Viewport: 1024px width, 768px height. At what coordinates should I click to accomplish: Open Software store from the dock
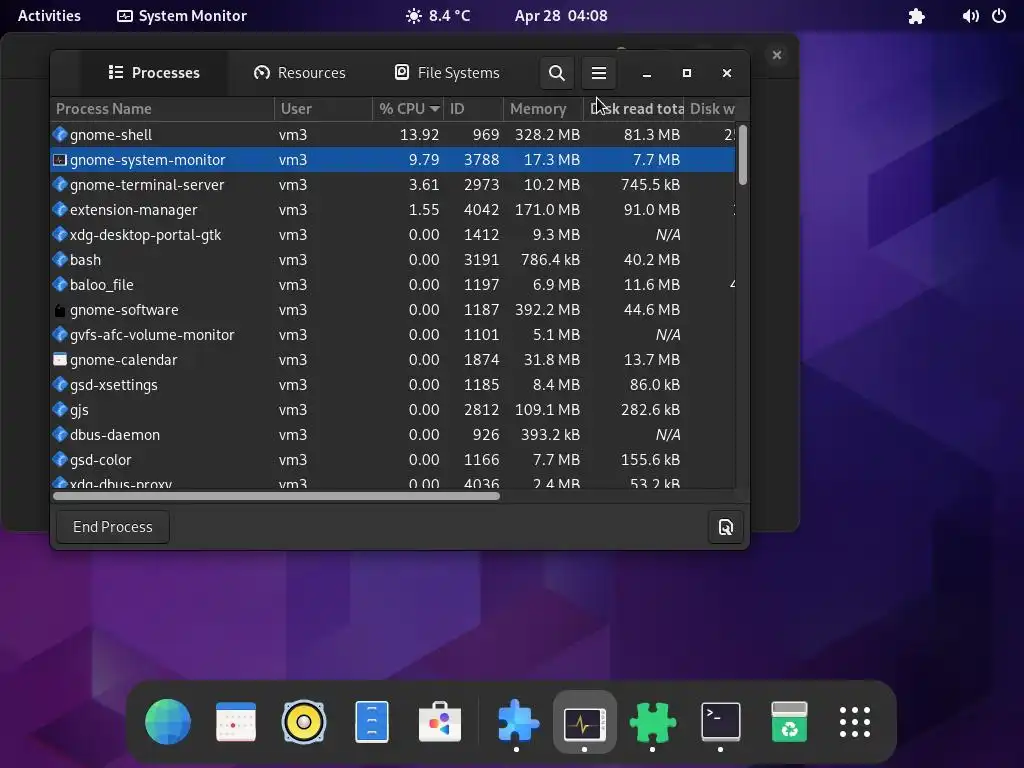pos(440,722)
